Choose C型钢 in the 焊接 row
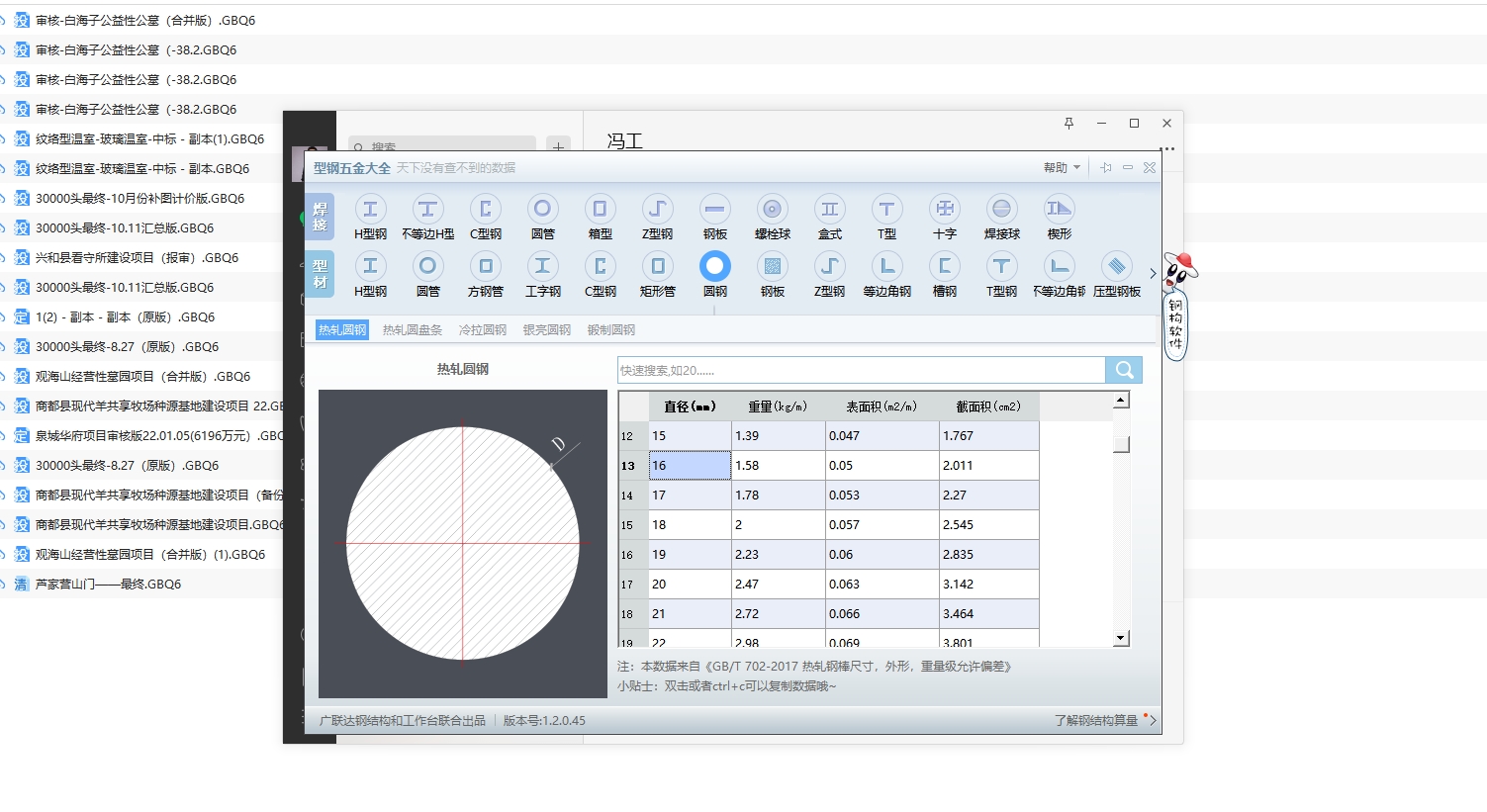This screenshot has height=812, width=1487. coord(485,218)
